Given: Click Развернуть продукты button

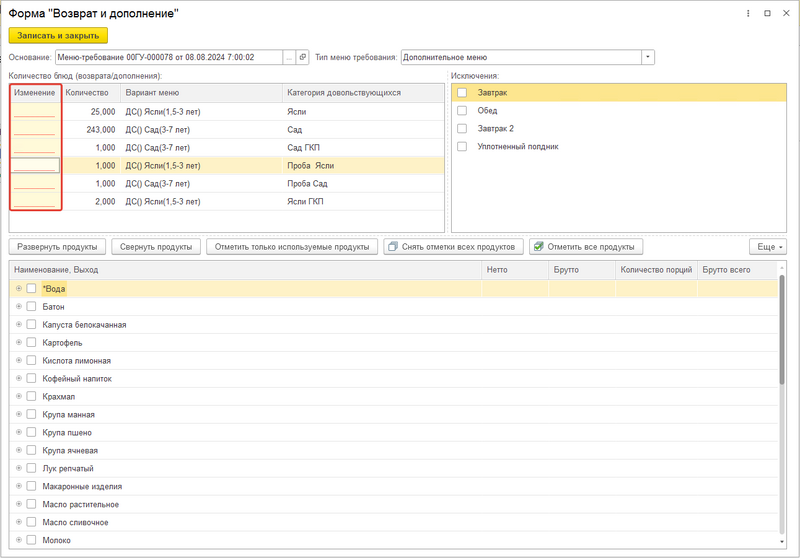Looking at the screenshot, I should (x=57, y=247).
